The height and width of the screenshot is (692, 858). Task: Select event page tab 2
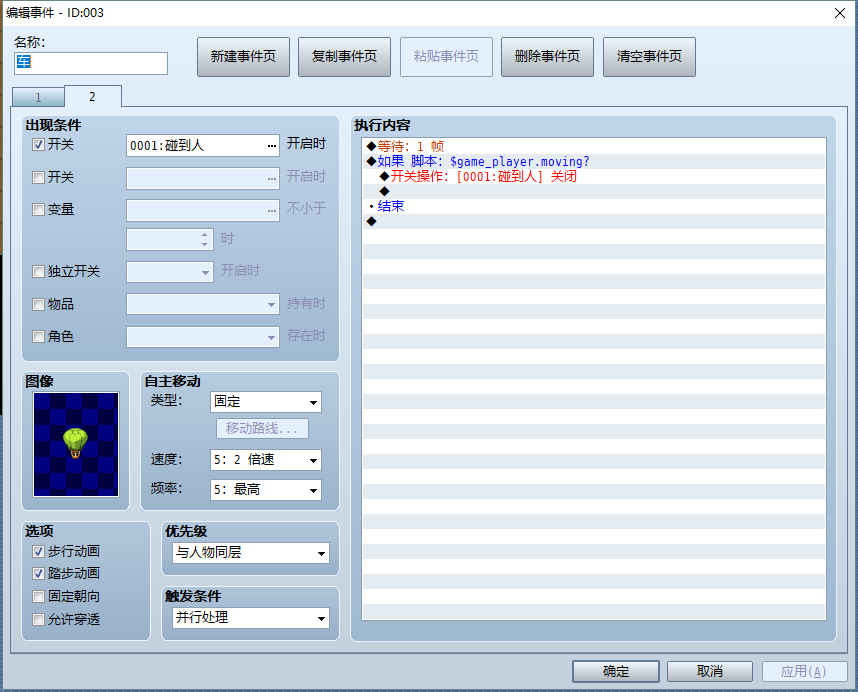point(92,97)
